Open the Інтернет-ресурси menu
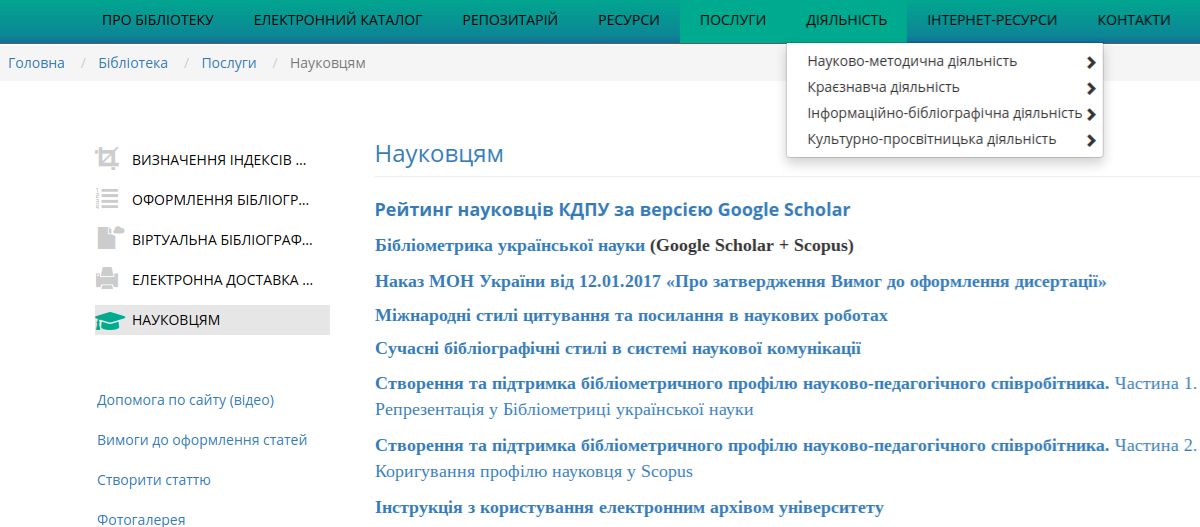The height and width of the screenshot is (527, 1200). (991, 20)
